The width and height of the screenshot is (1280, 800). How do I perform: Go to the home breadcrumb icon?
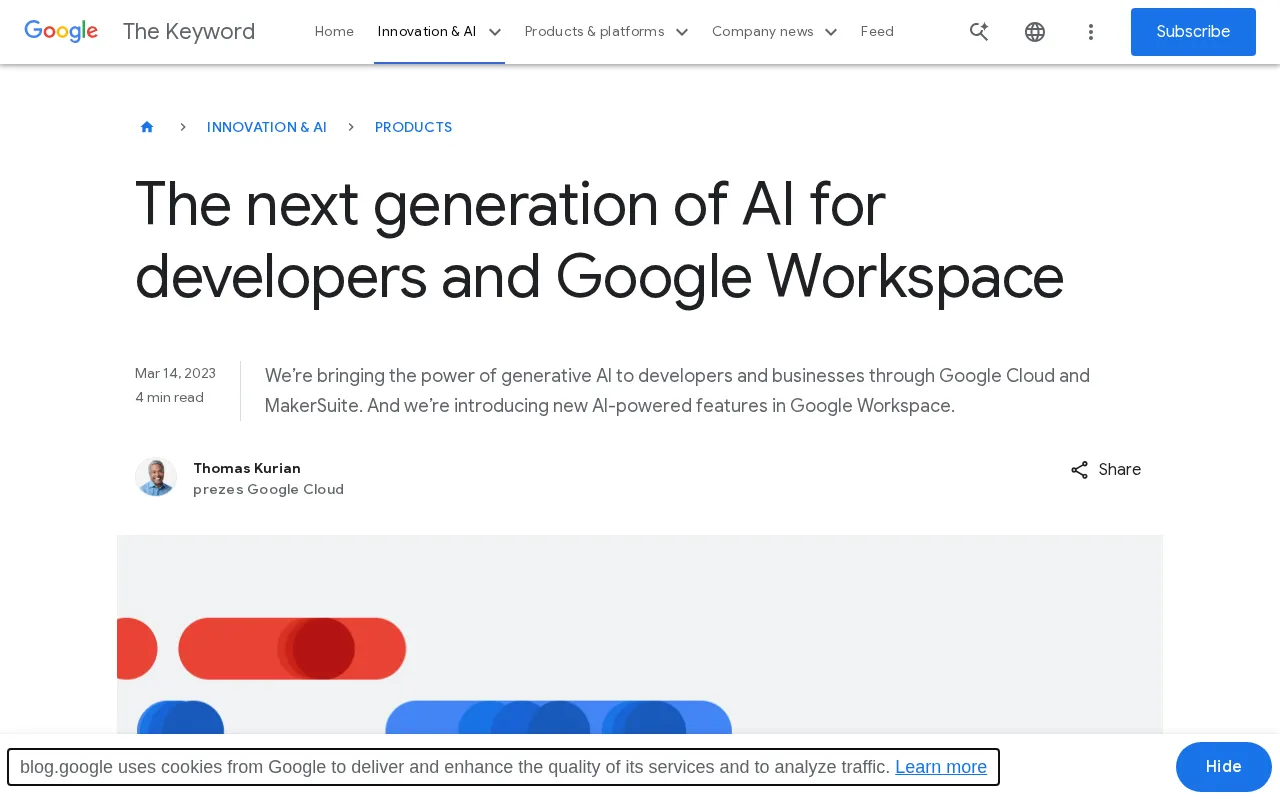(x=147, y=127)
